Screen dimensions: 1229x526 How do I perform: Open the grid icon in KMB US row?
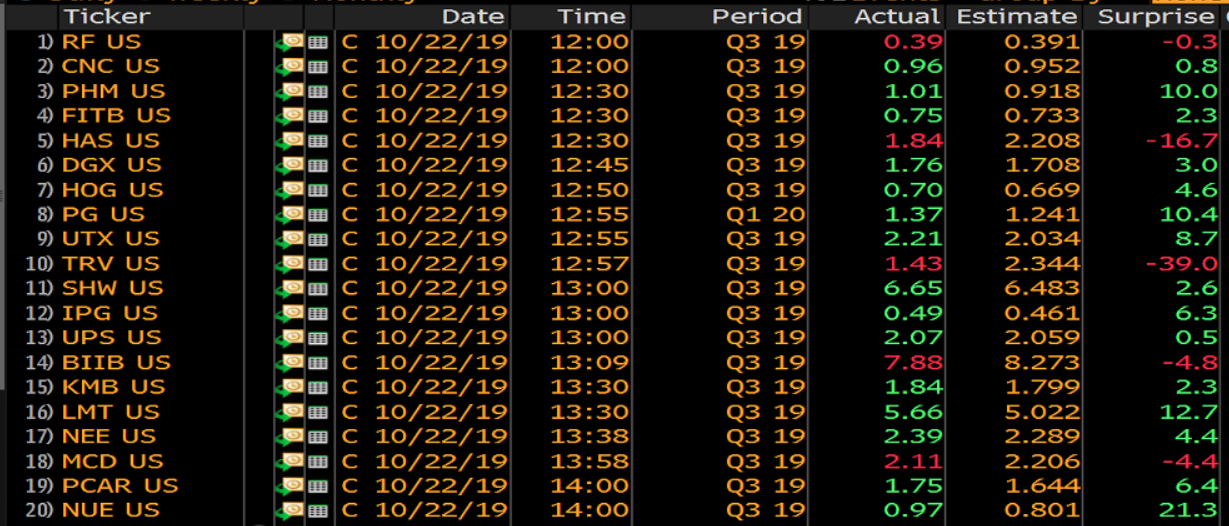coord(318,387)
